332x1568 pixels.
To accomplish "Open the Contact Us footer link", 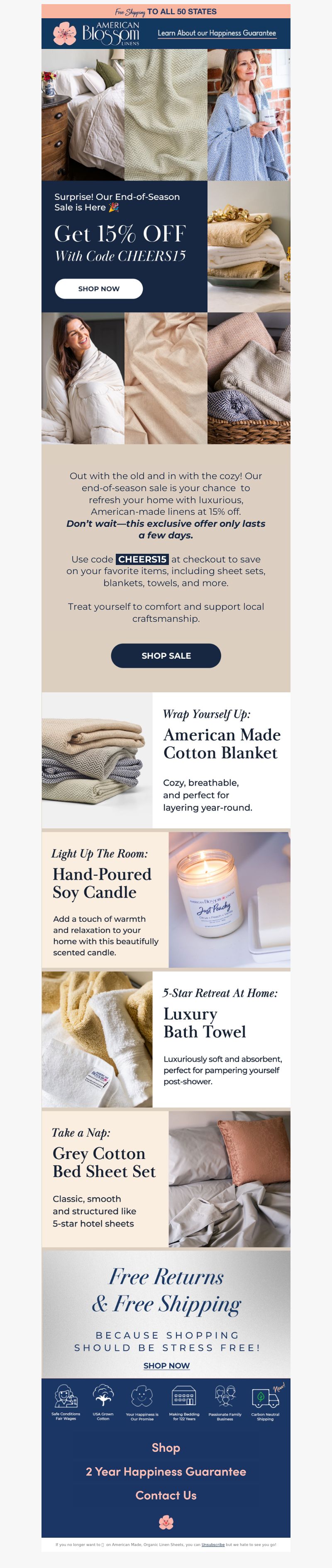I will pyautogui.click(x=166, y=1495).
